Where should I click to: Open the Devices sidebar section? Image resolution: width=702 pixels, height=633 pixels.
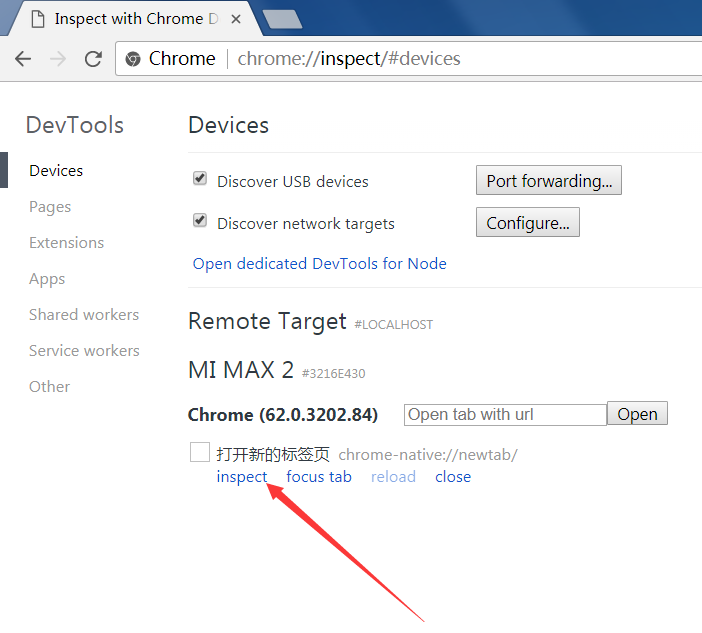click(56, 171)
